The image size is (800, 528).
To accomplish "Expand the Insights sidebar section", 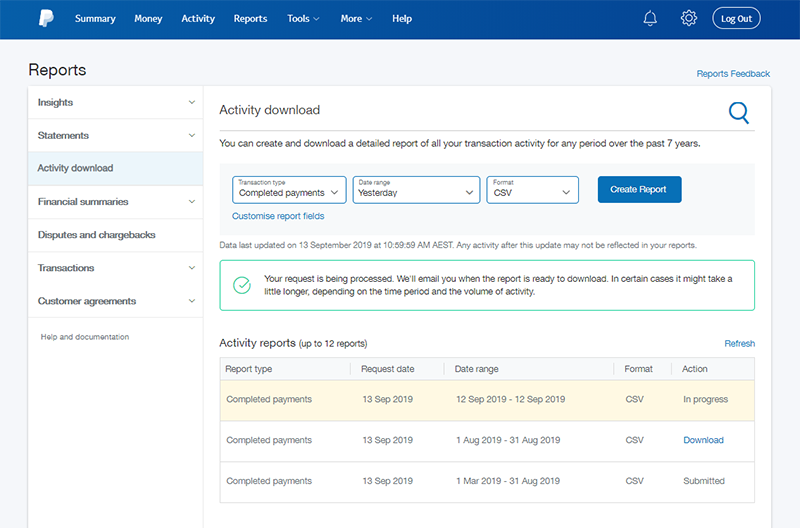I will click(x=115, y=102).
